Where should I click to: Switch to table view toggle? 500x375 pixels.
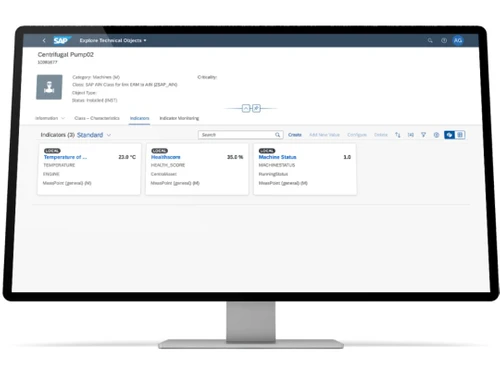(x=460, y=135)
